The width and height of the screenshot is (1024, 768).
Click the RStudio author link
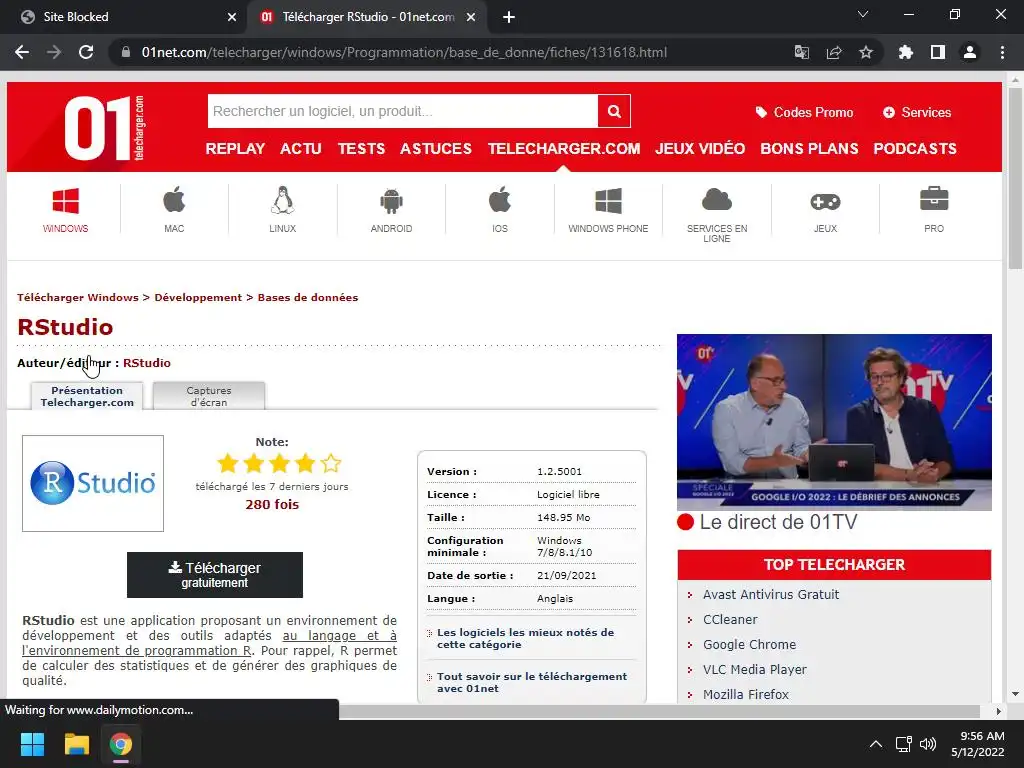pos(147,363)
